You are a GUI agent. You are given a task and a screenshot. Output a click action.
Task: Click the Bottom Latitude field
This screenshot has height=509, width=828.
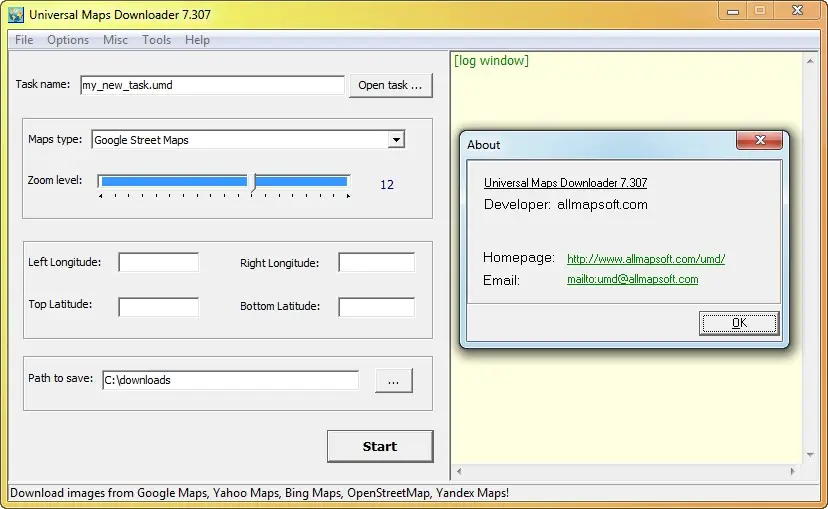(377, 307)
